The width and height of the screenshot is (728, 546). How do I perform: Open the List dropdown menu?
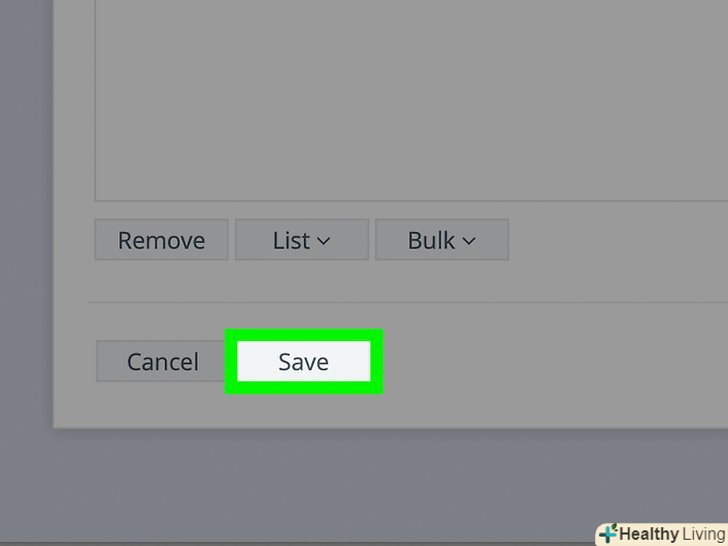tap(302, 240)
